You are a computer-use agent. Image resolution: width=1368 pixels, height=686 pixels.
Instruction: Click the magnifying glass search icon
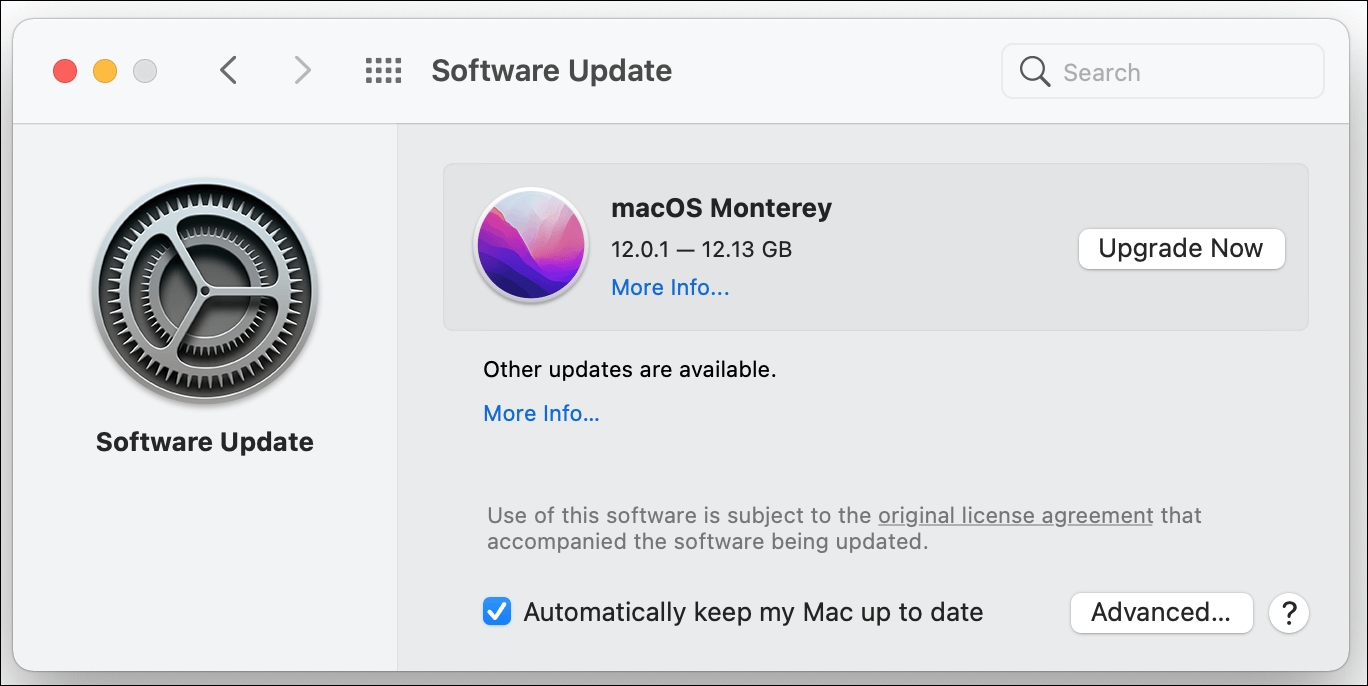[x=1034, y=71]
